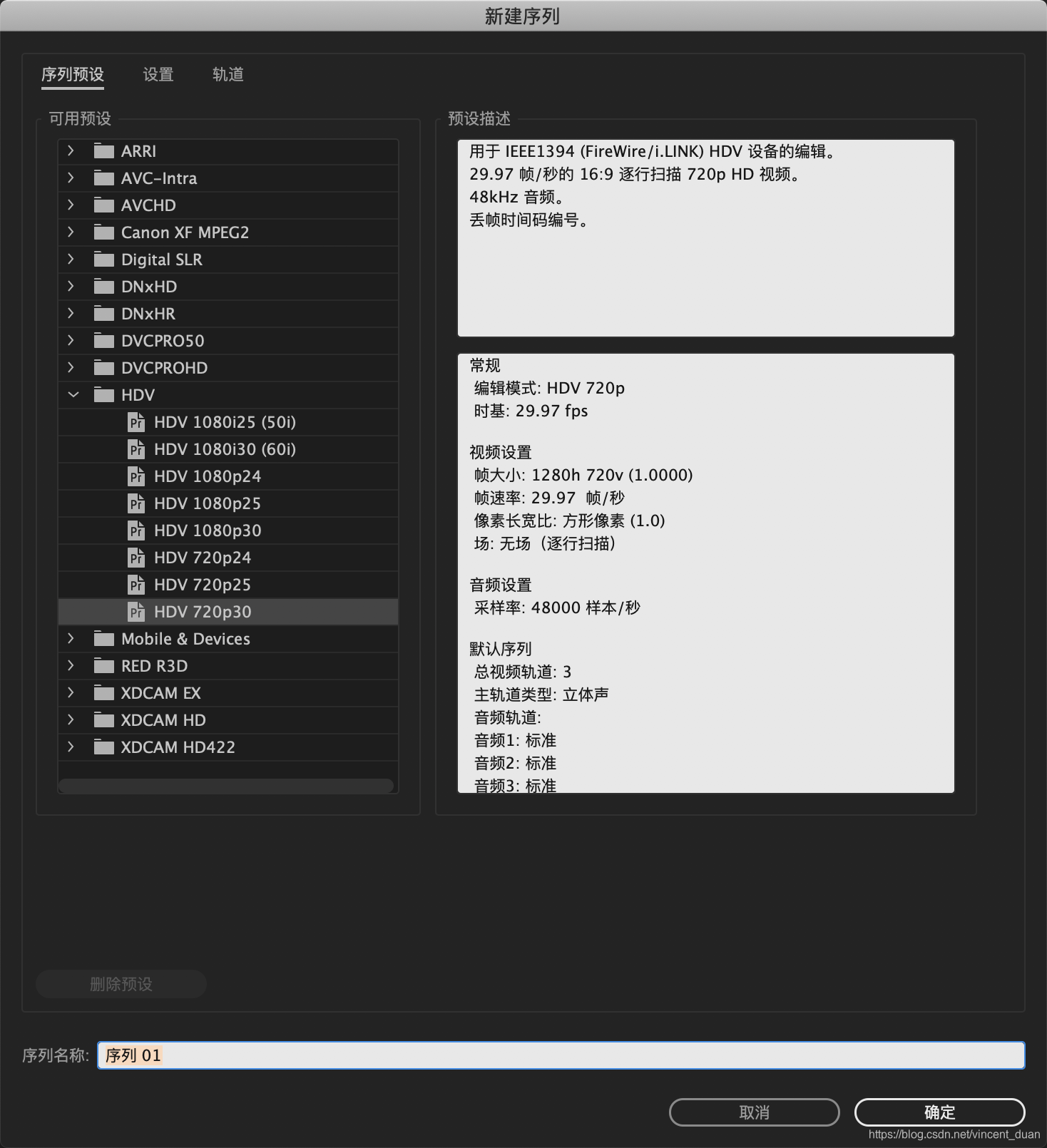Click the HDV 720p24 preset icon

click(136, 558)
